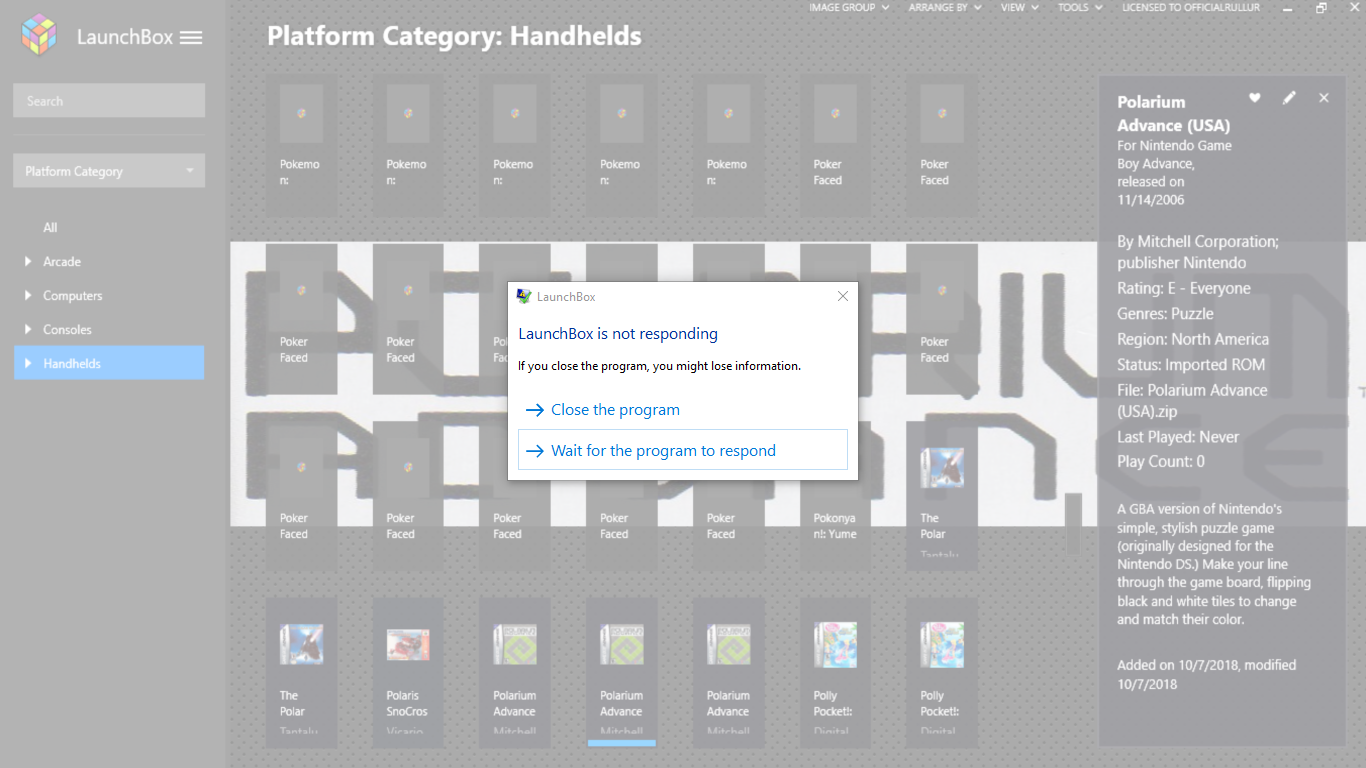
Task: Expand the Consoles category arrow
Action: (x=28, y=330)
